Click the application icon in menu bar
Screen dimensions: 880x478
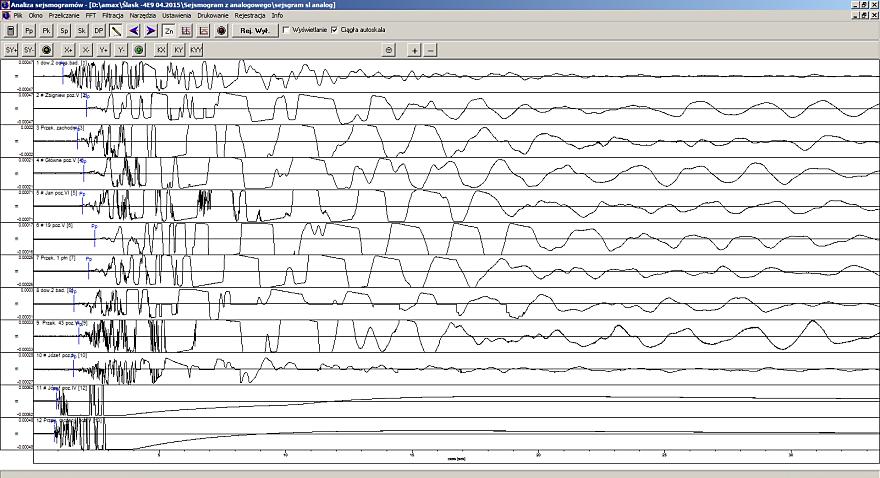click(6, 16)
